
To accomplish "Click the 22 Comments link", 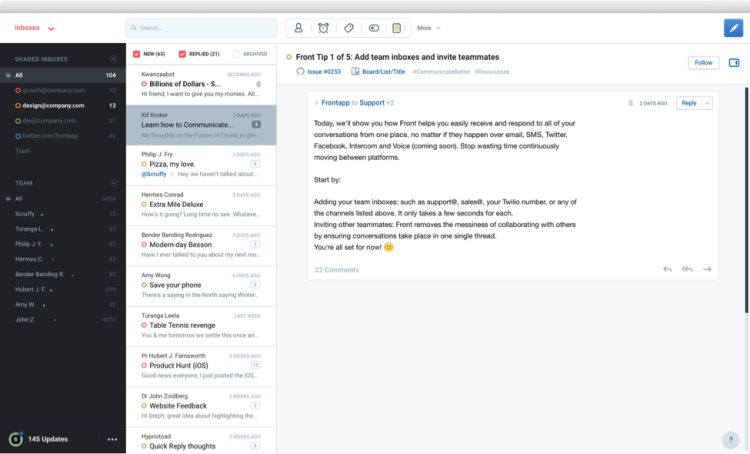I will point(336,270).
